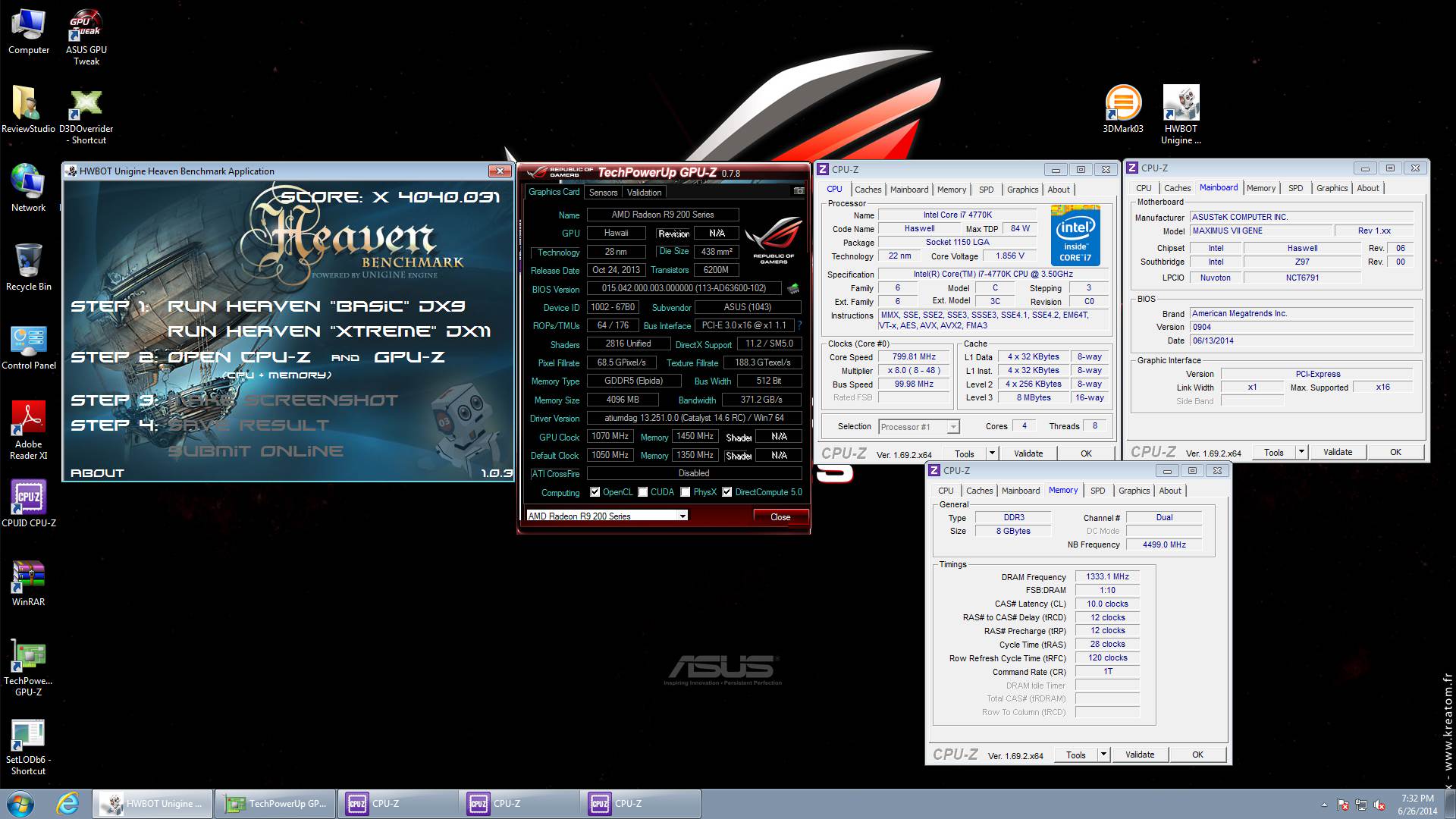Toggle the PhysX checkbox in GPU-Z
Image resolution: width=1456 pixels, height=819 pixels.
[686, 492]
